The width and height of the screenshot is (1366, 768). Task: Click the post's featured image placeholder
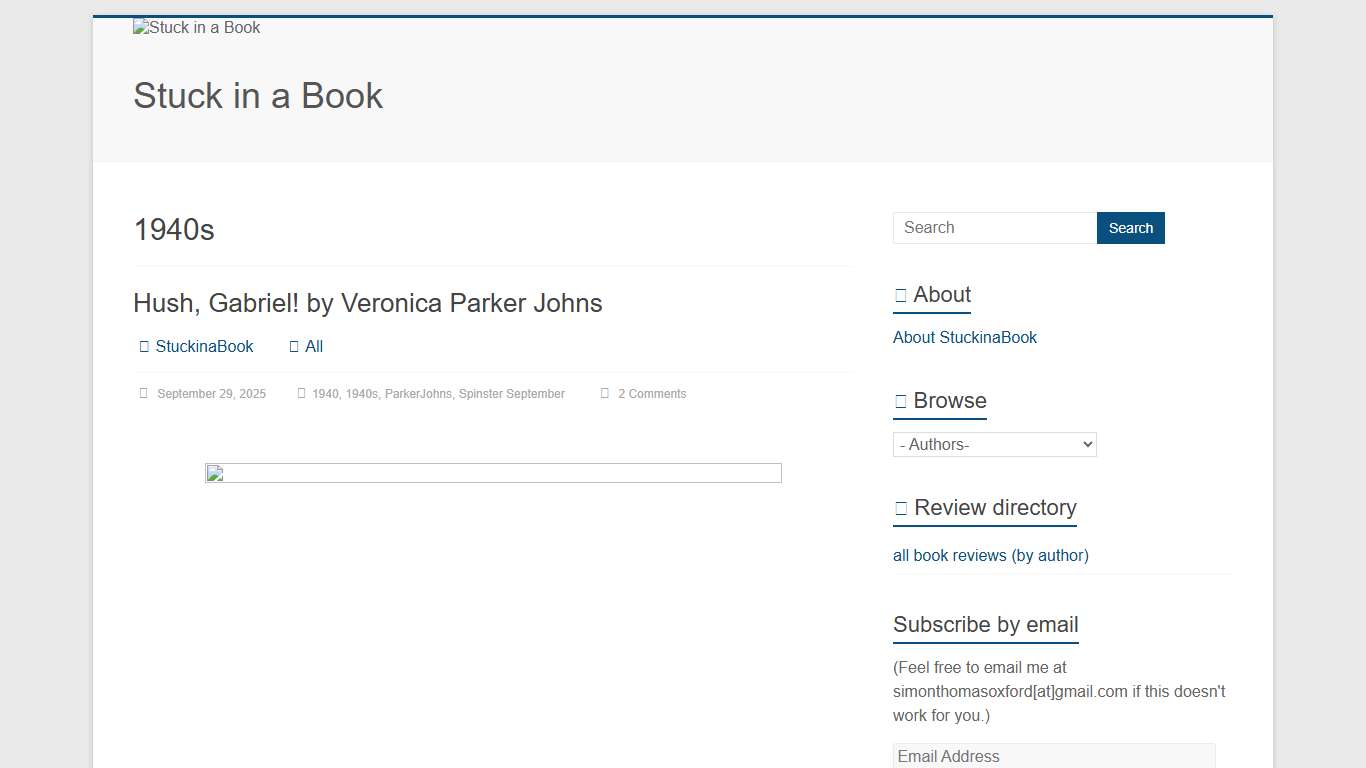[493, 473]
